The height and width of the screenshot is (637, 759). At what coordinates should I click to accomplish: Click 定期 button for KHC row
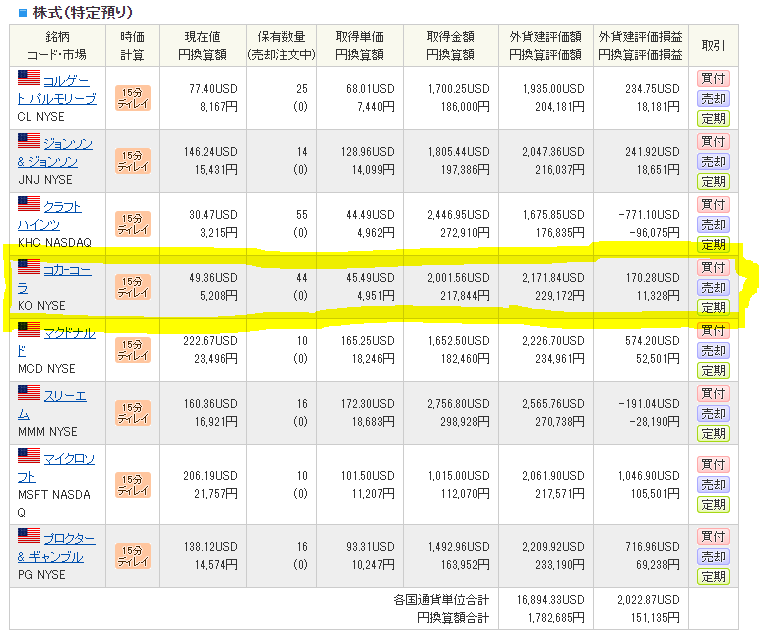tap(713, 244)
